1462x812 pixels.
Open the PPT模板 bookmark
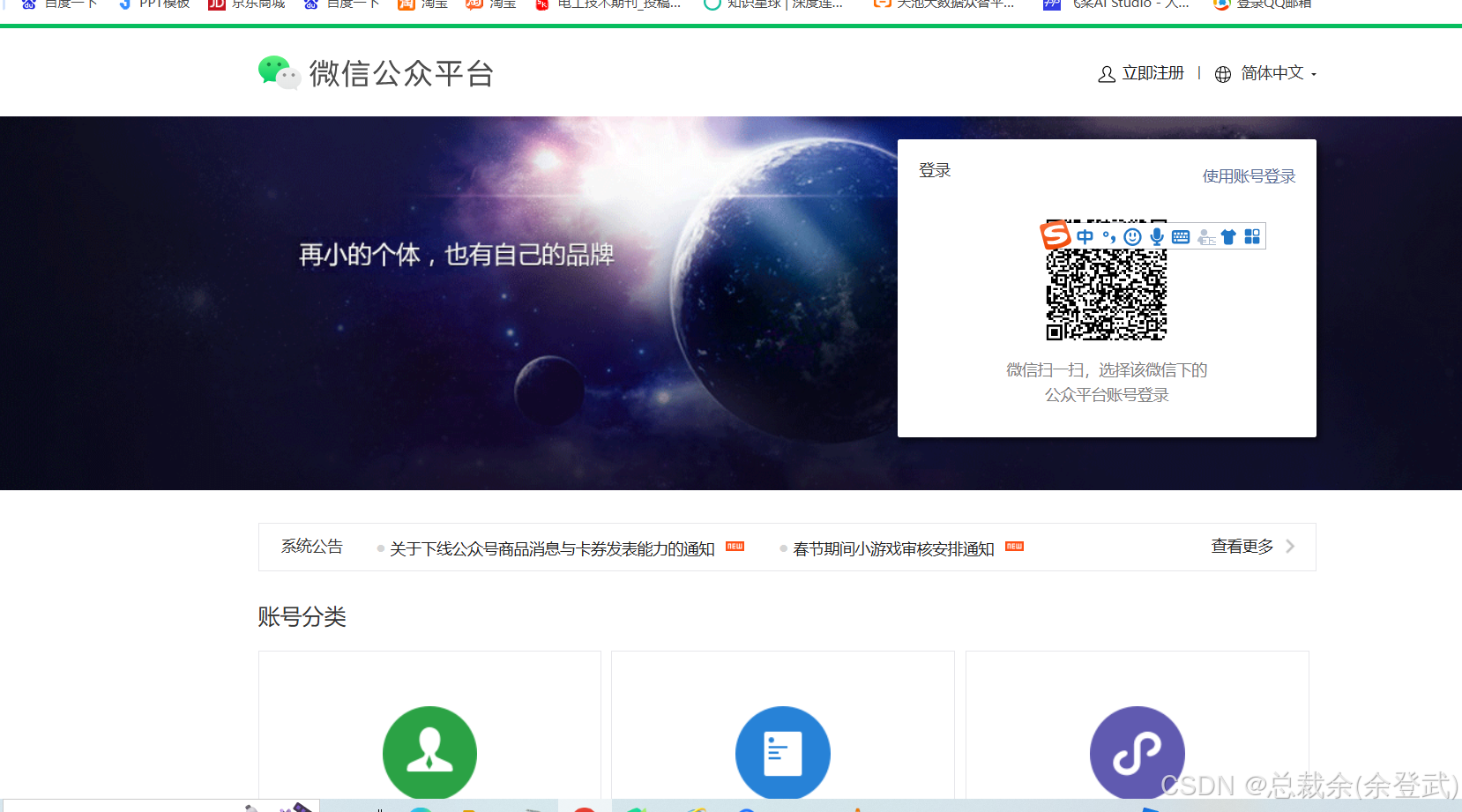pyautogui.click(x=154, y=4)
